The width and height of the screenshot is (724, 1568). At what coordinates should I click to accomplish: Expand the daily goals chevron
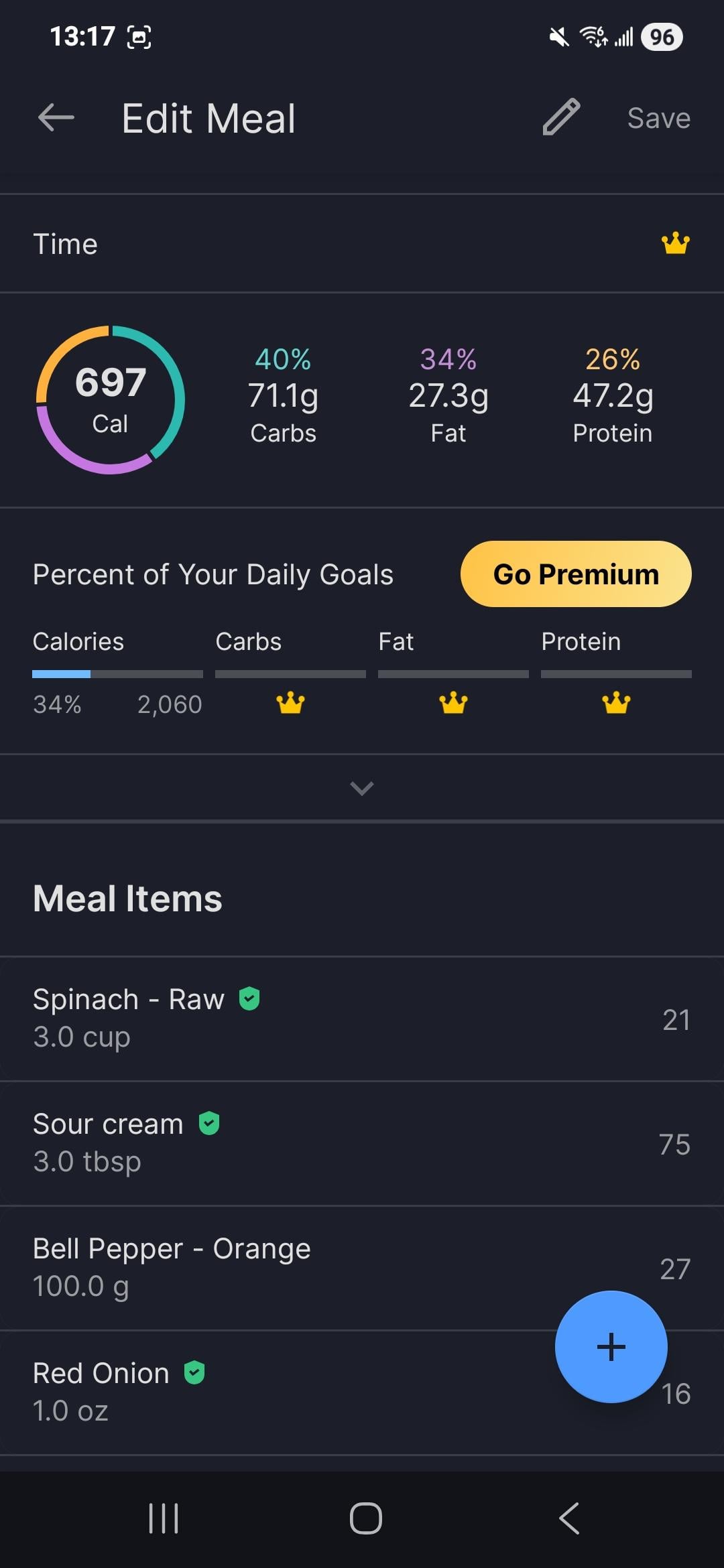point(362,788)
